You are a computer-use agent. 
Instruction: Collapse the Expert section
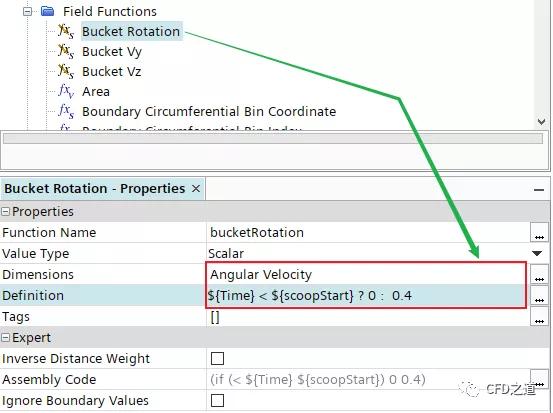point(5,338)
